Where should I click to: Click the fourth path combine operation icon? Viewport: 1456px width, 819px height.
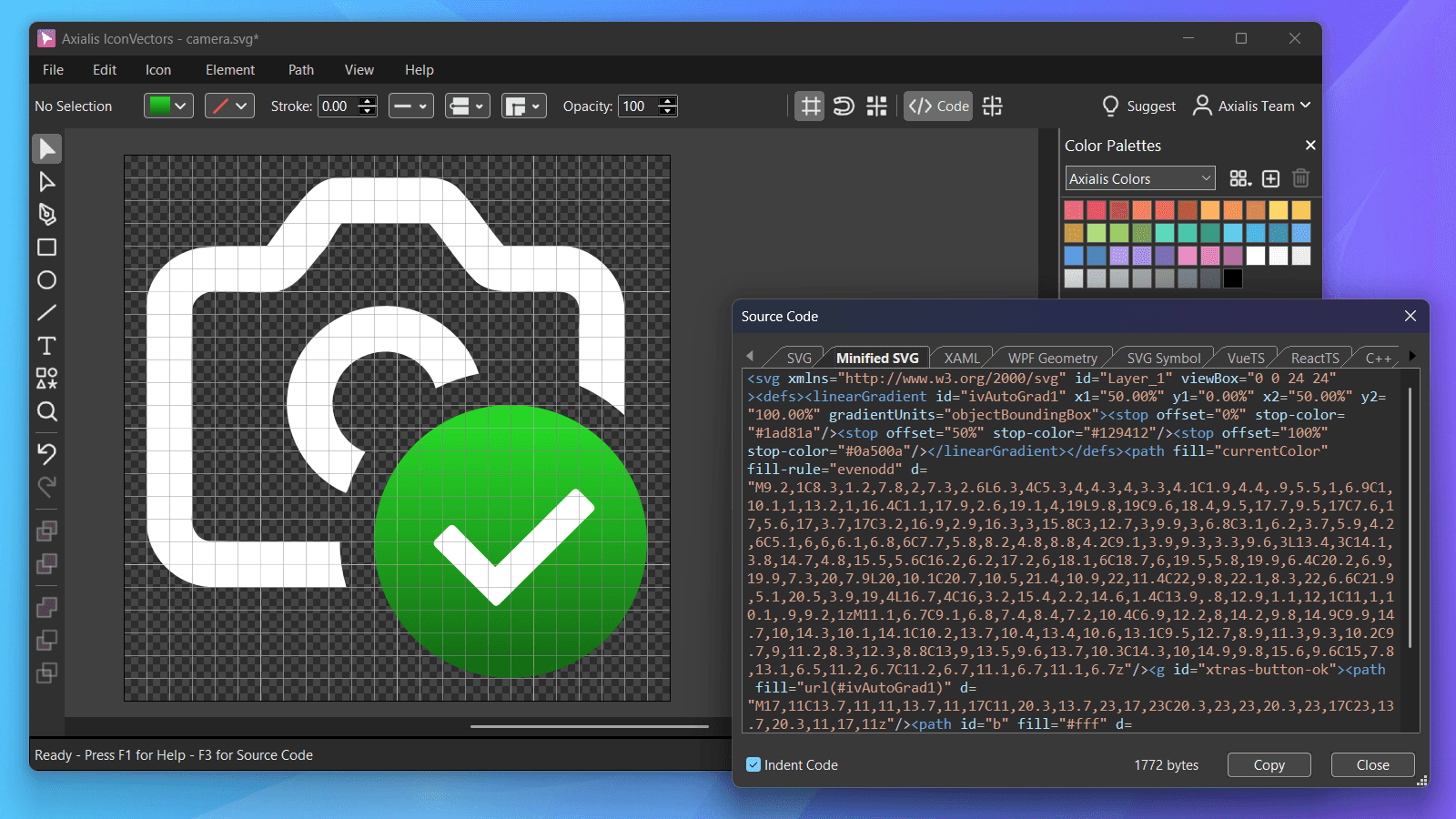pos(47,641)
